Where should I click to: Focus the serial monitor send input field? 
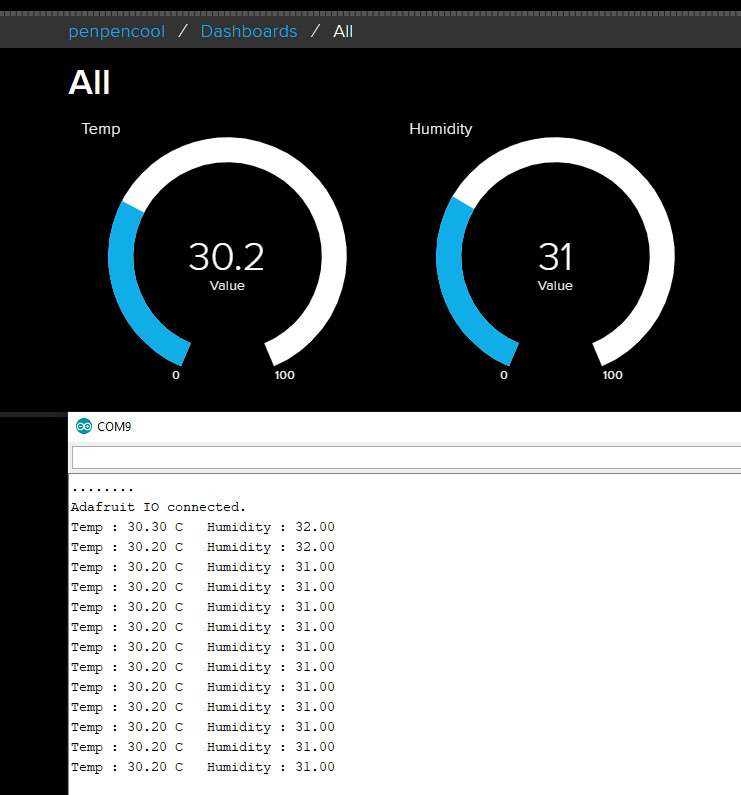point(406,458)
